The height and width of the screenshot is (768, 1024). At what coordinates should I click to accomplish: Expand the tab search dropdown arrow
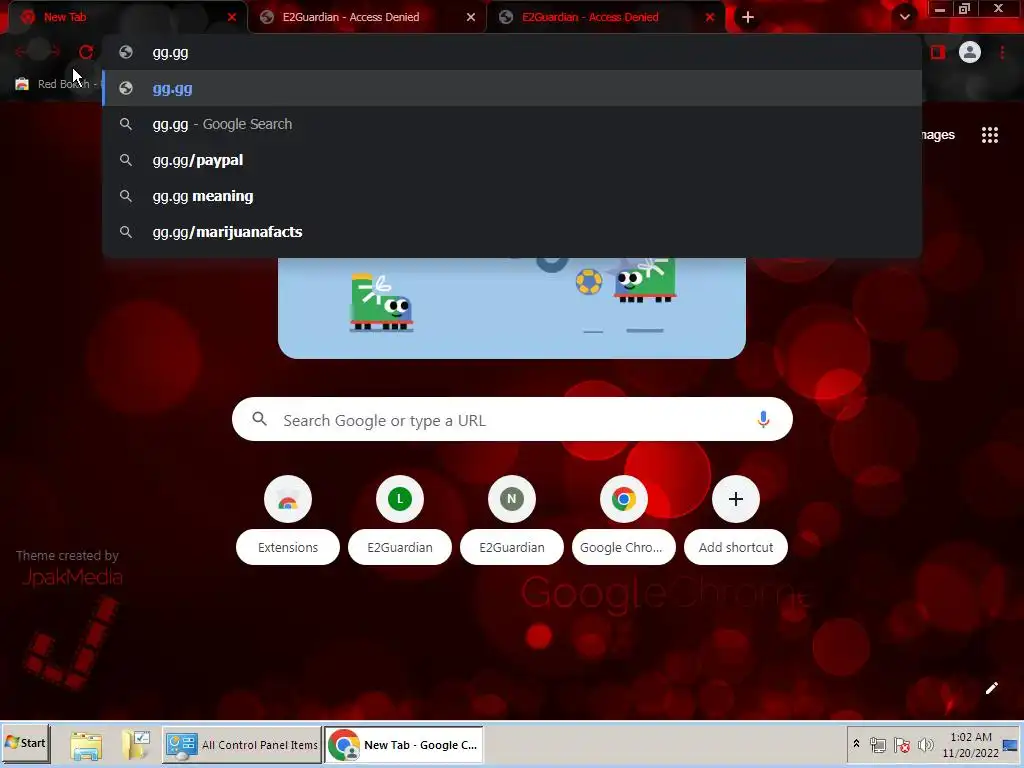pos(904,17)
